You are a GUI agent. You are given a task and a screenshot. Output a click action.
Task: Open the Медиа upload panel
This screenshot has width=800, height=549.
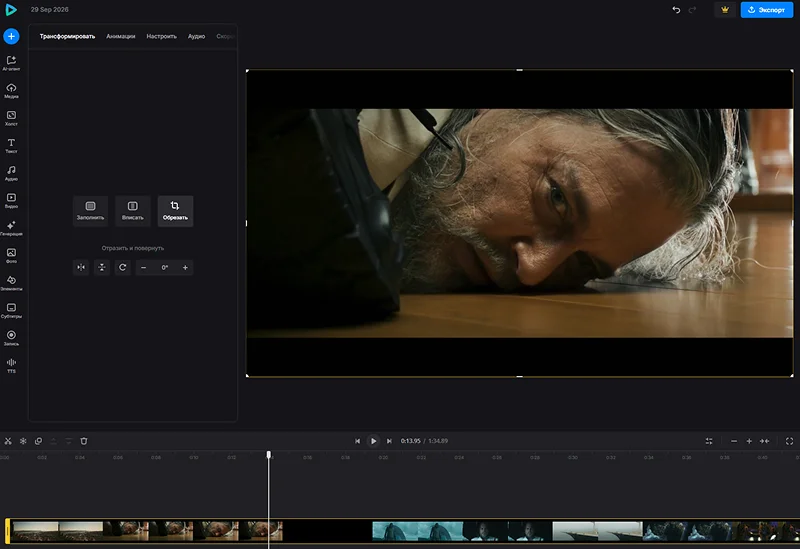(11, 91)
